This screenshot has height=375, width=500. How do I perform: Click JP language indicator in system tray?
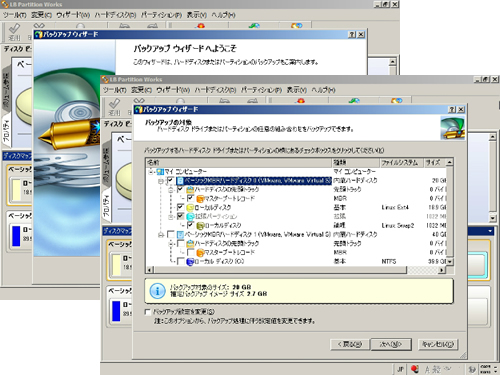pyautogui.click(x=400, y=369)
